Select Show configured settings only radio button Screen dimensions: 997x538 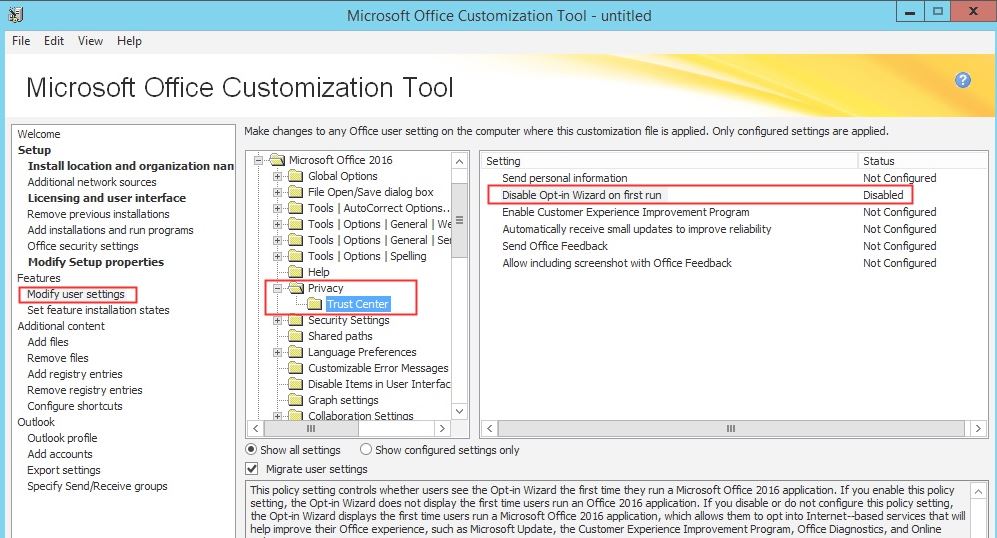tap(366, 450)
